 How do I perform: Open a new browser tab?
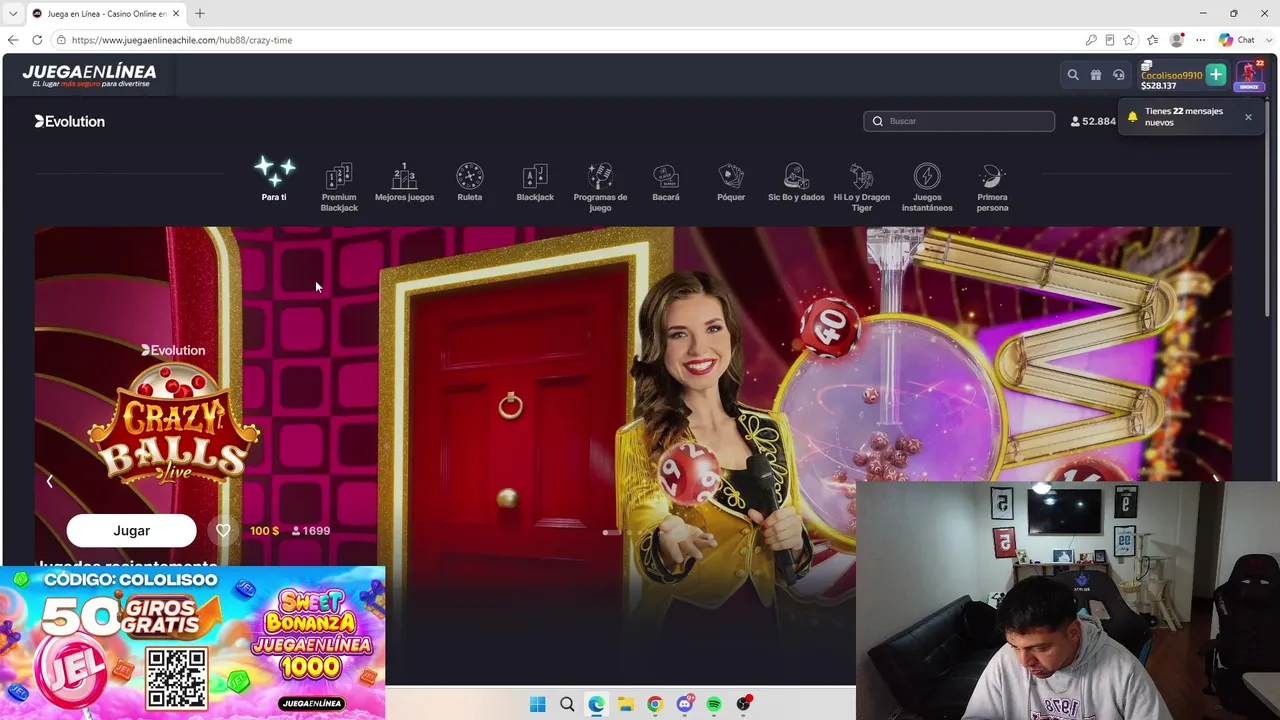coord(200,13)
